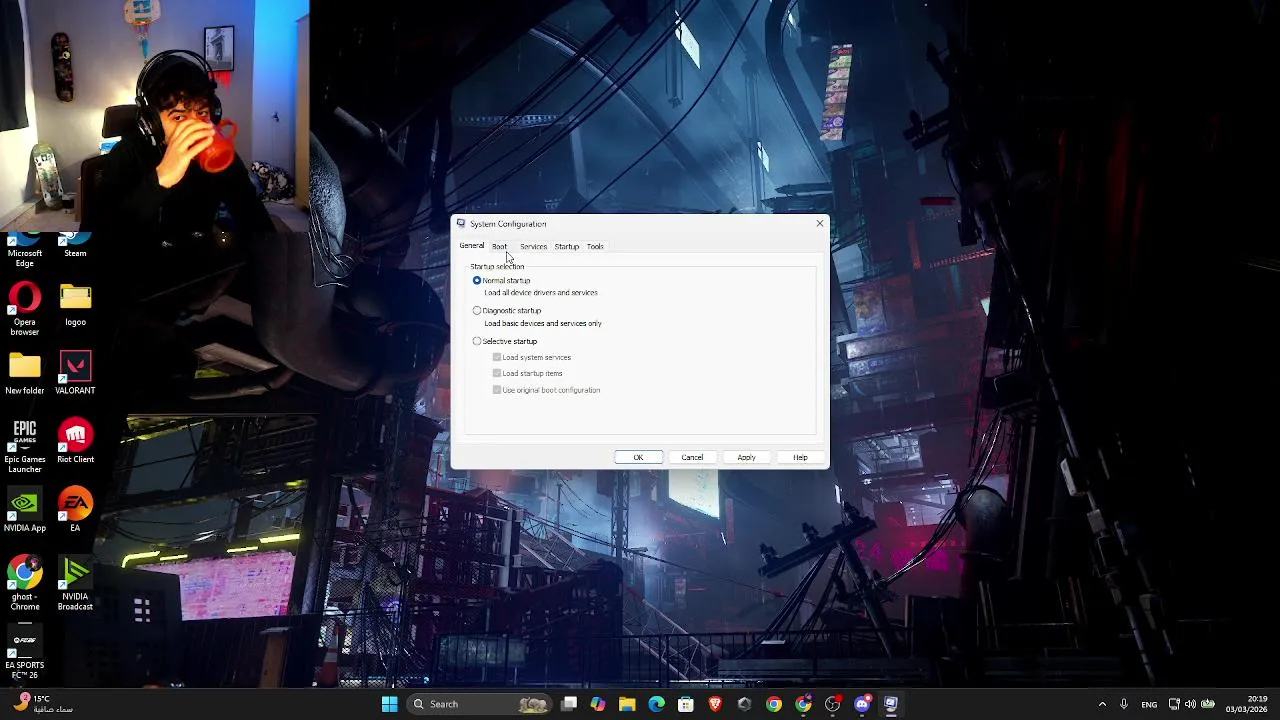The height and width of the screenshot is (720, 1280).
Task: Open Task View in taskbar
Action: 569,704
